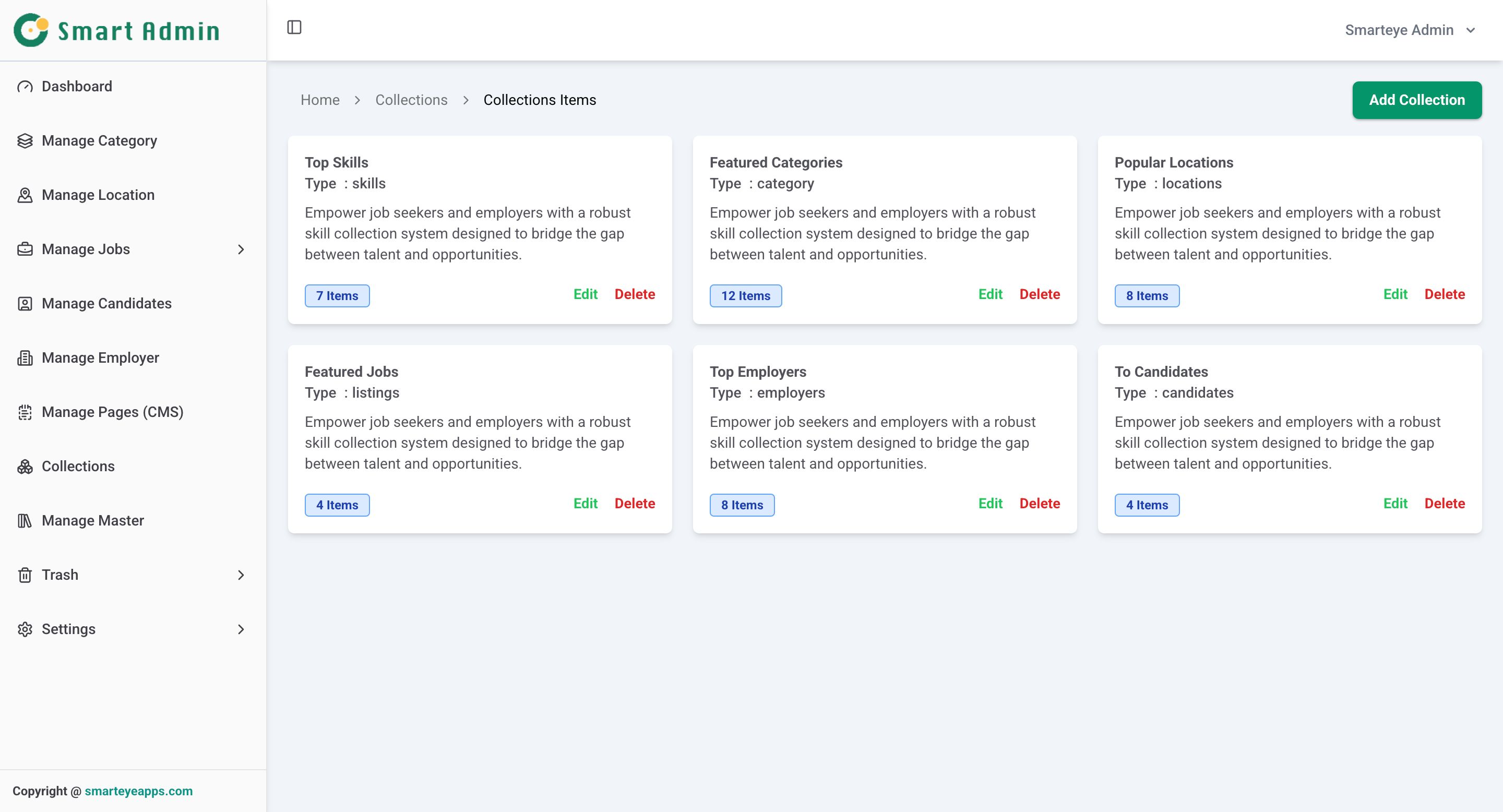The width and height of the screenshot is (1503, 812).
Task: Open the 12 Items badge
Action: coord(745,296)
